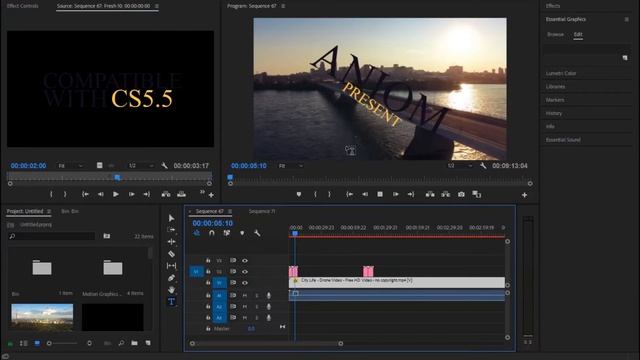This screenshot has height=360, width=640.
Task: Add marker in timeline header
Action: (242, 233)
